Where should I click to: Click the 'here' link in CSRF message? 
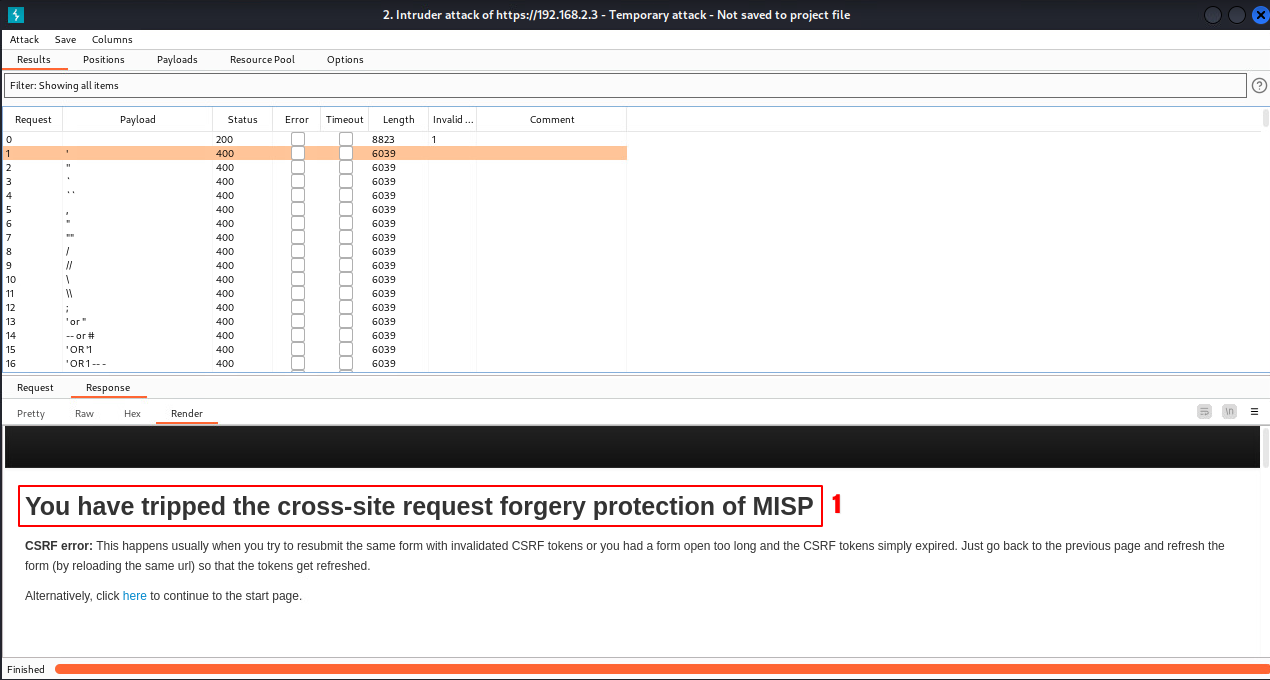tap(134, 596)
